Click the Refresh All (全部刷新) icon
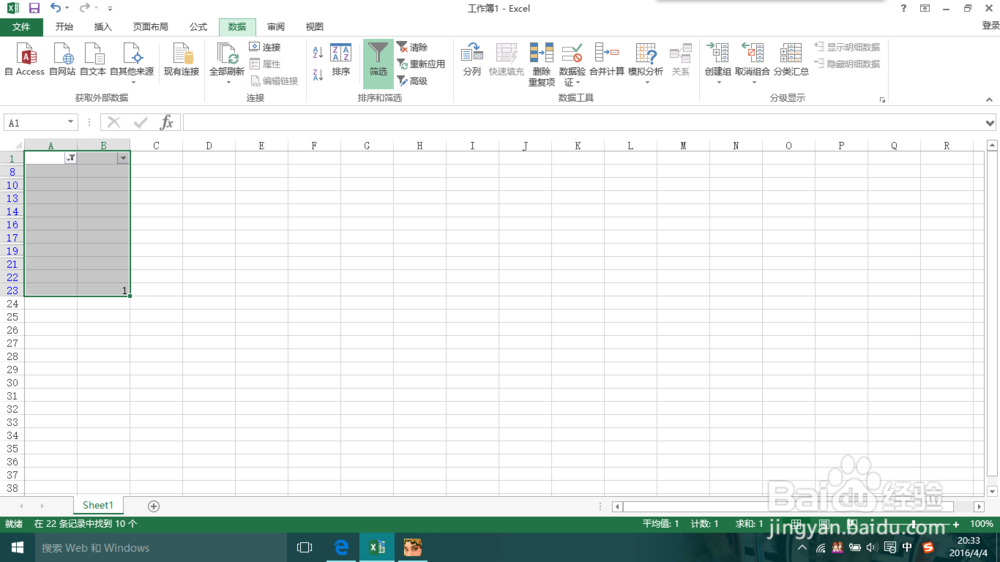Screen dimensions: 1000x562 (226, 54)
